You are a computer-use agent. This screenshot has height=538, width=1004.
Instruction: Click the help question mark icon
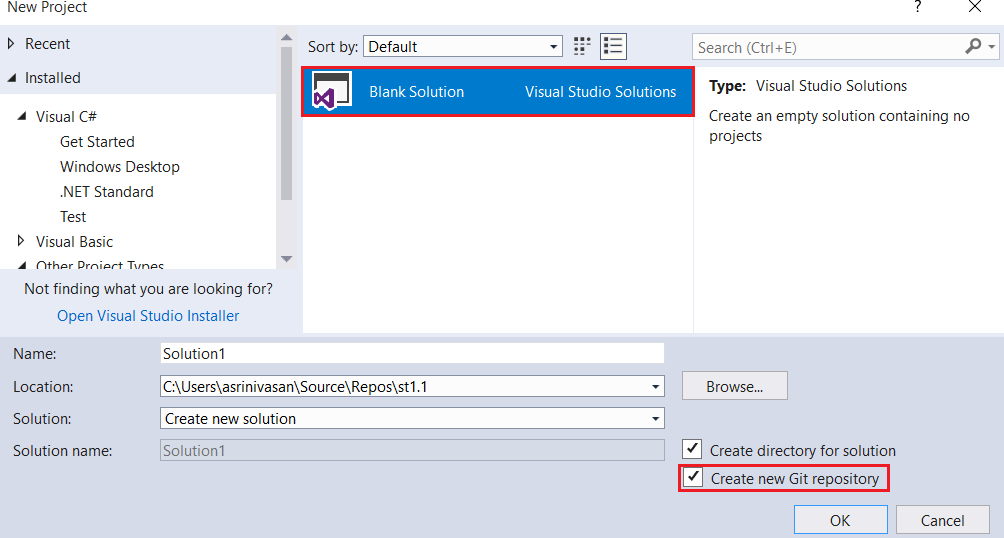click(x=917, y=8)
